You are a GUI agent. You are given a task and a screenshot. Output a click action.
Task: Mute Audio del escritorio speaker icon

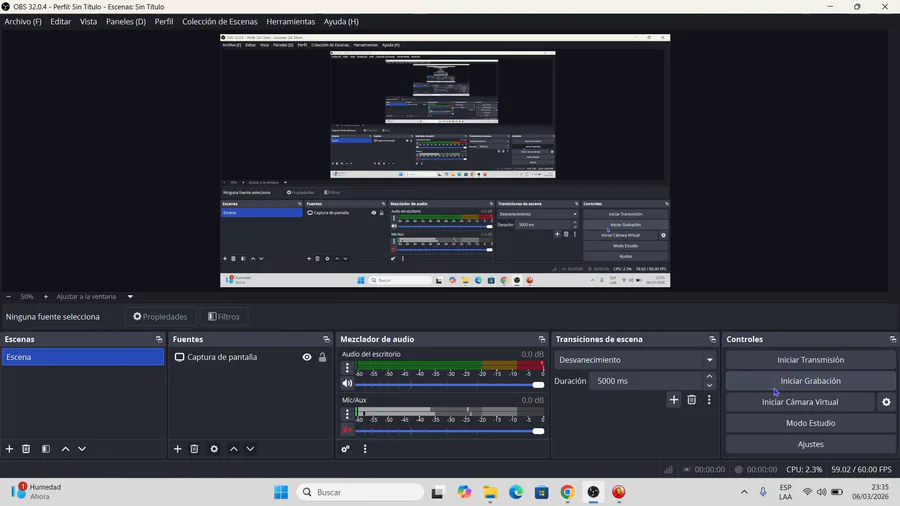(347, 383)
